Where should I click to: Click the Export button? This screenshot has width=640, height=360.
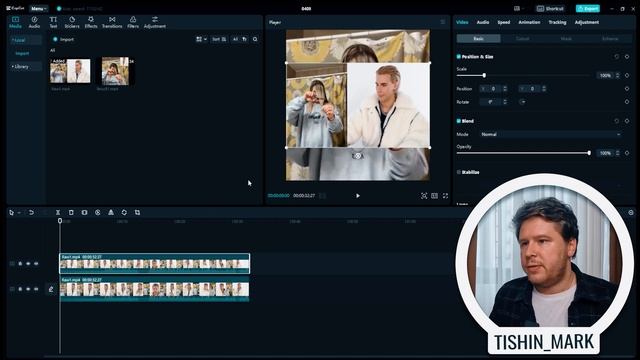click(588, 9)
